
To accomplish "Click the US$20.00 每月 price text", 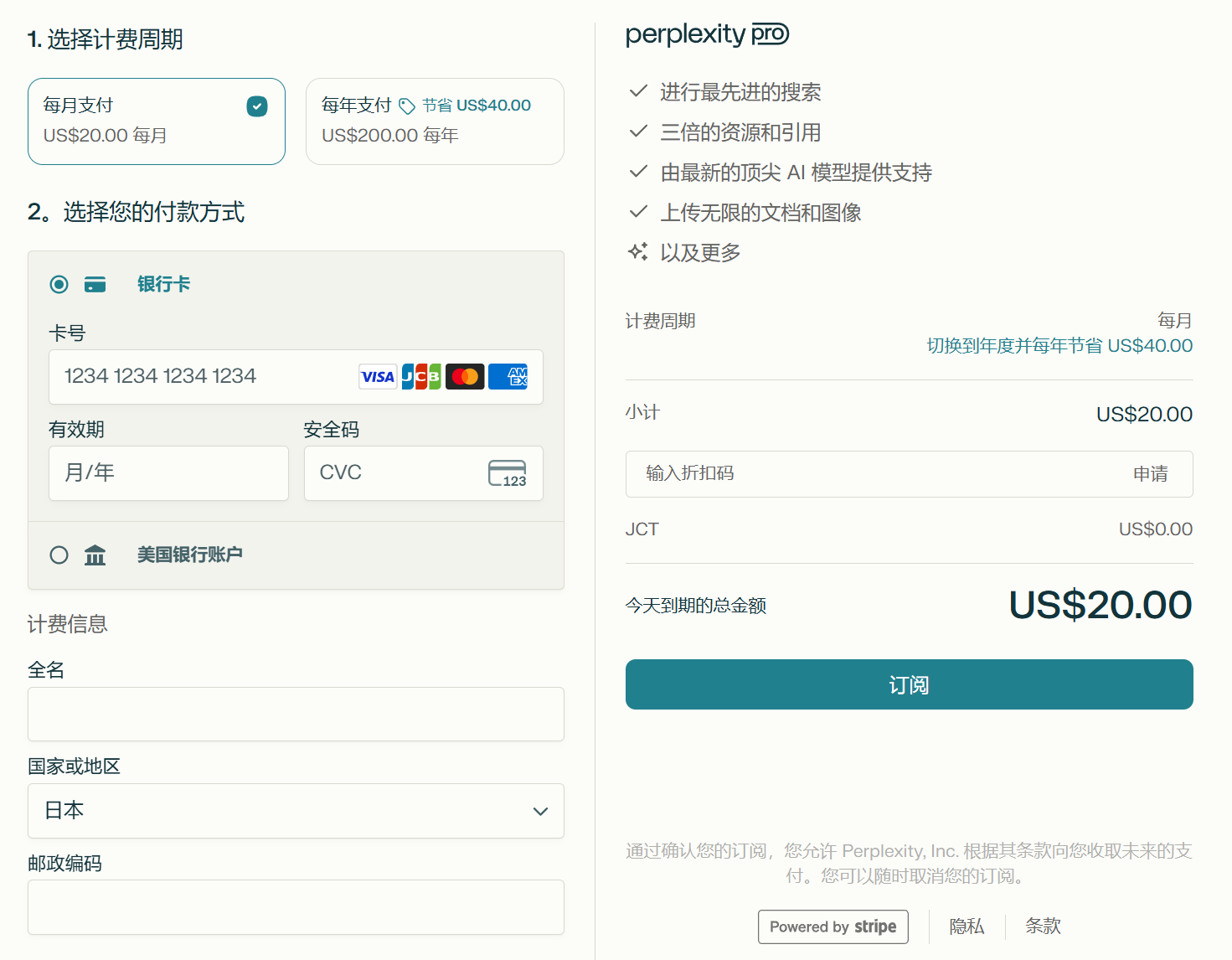I will (x=106, y=136).
